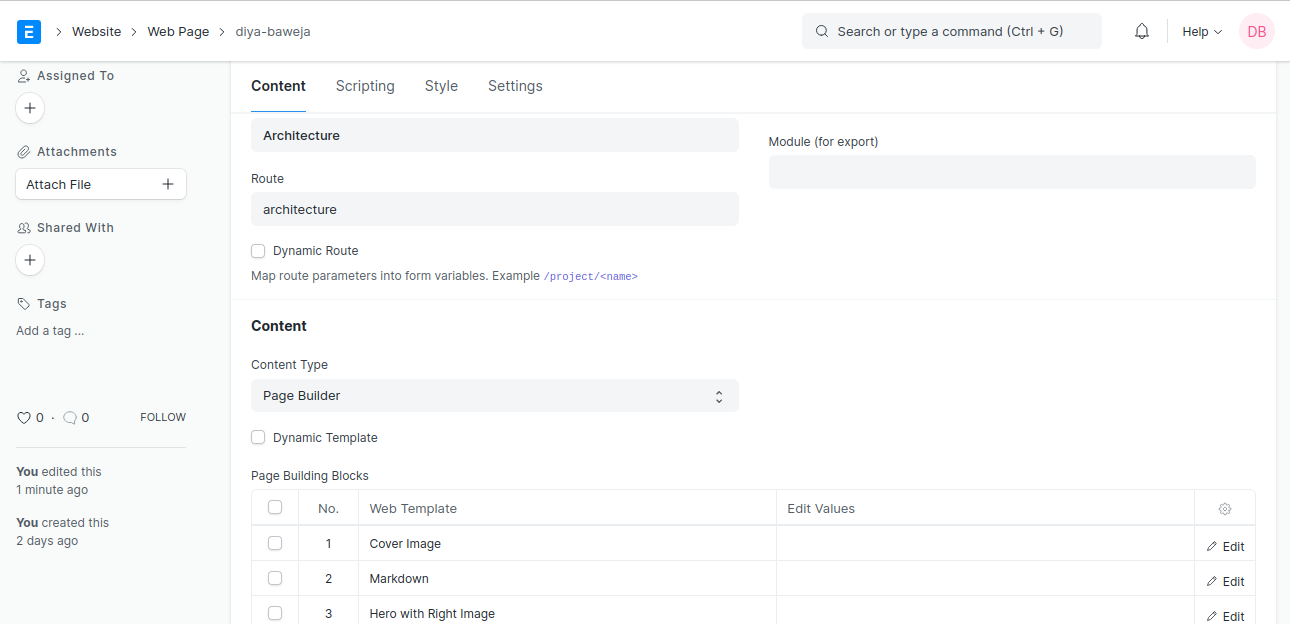Click the ERPNext home logo icon
Viewport: 1290px width, 624px height.
(x=29, y=31)
